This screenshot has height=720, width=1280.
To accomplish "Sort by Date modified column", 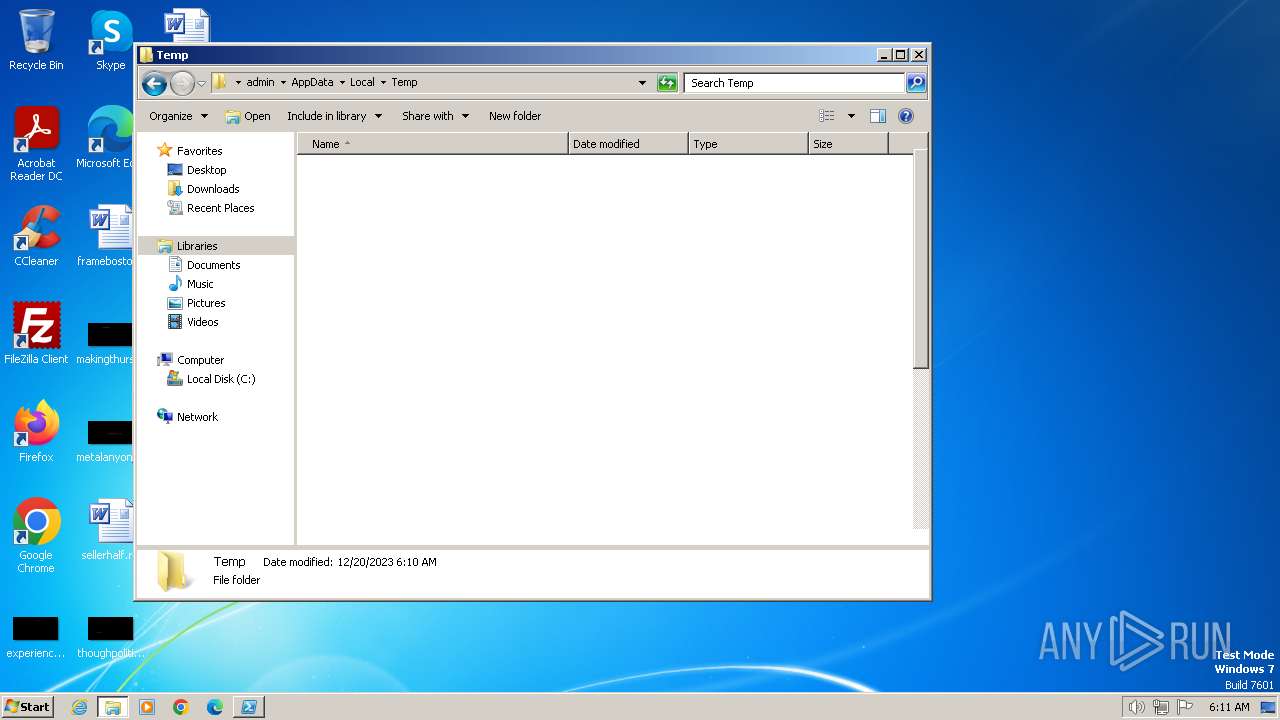I will coord(628,144).
